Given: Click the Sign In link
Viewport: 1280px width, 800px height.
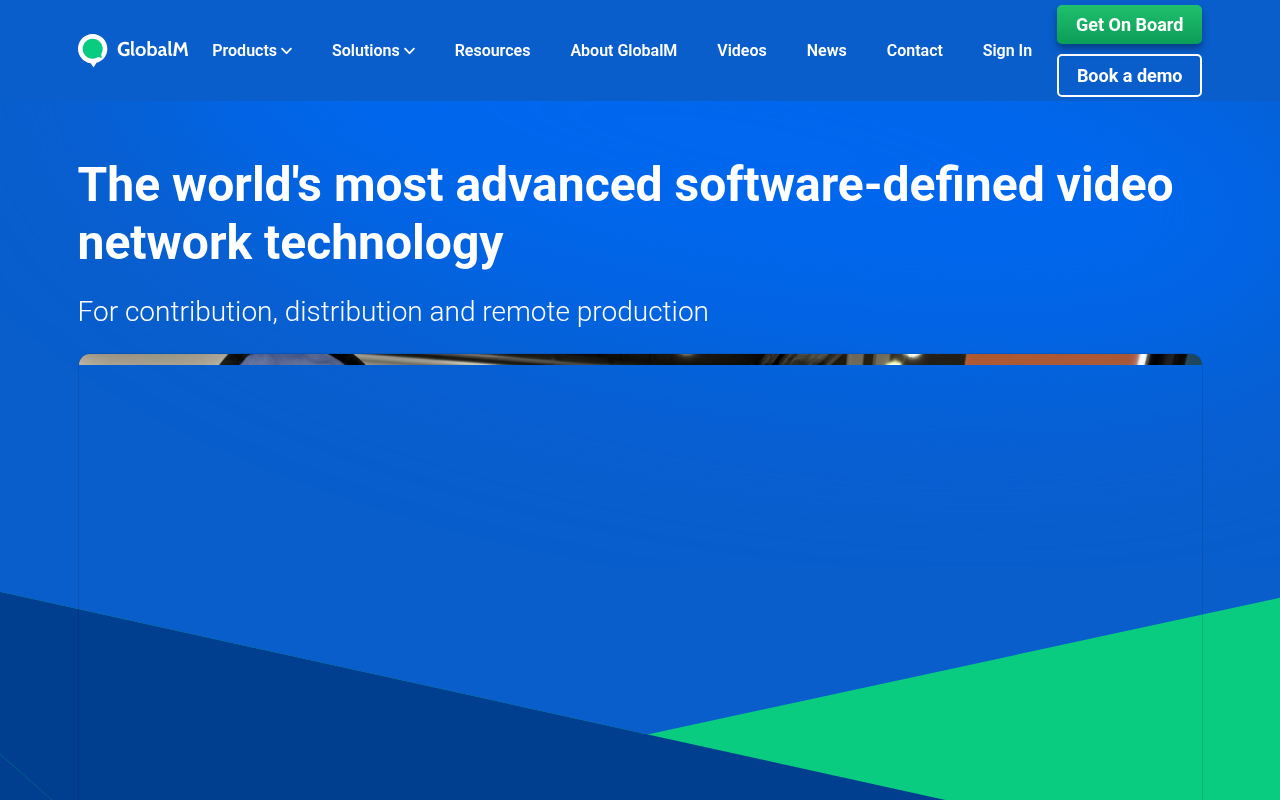Looking at the screenshot, I should click(1007, 50).
